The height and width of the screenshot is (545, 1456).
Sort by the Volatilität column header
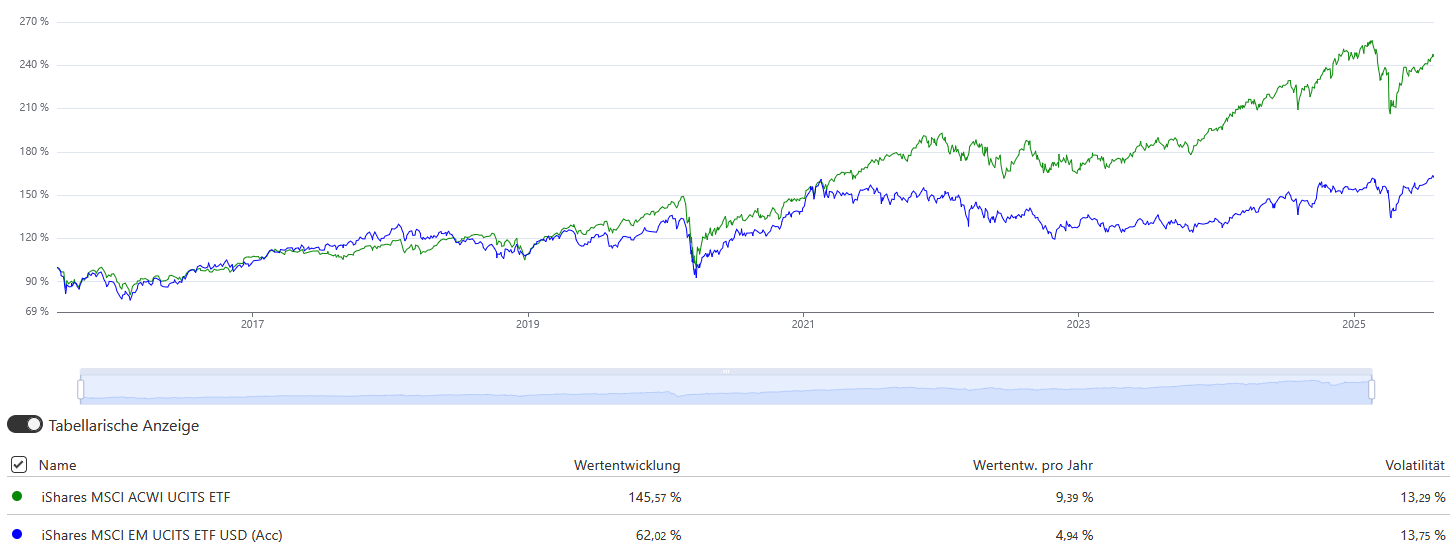1414,465
